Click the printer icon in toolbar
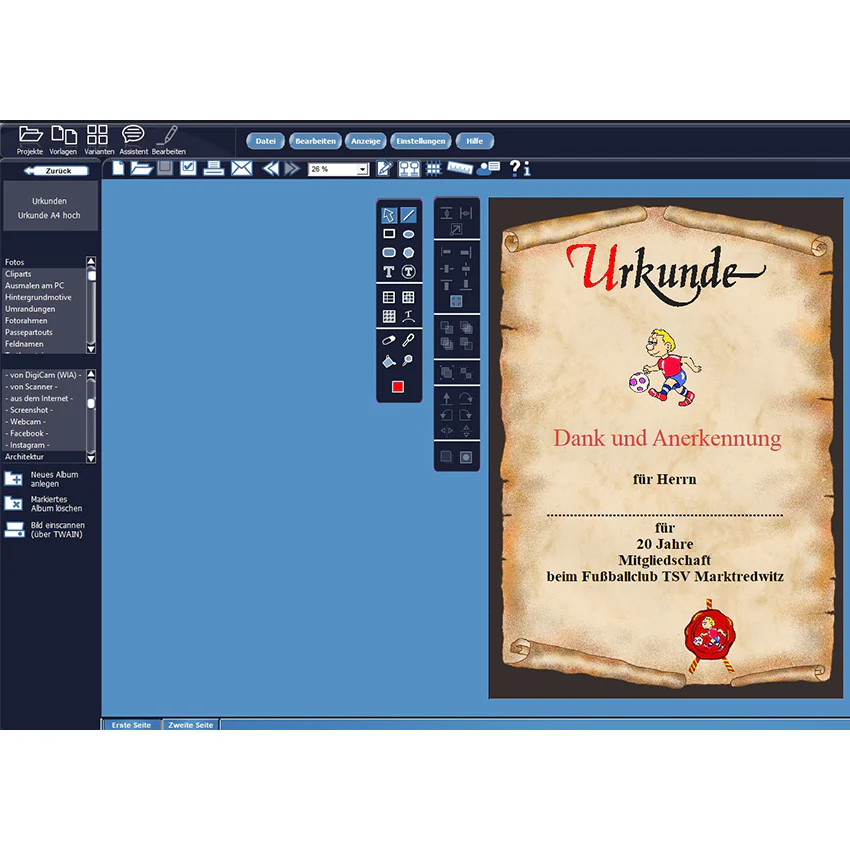Viewport: 850px width, 850px height. point(214,169)
